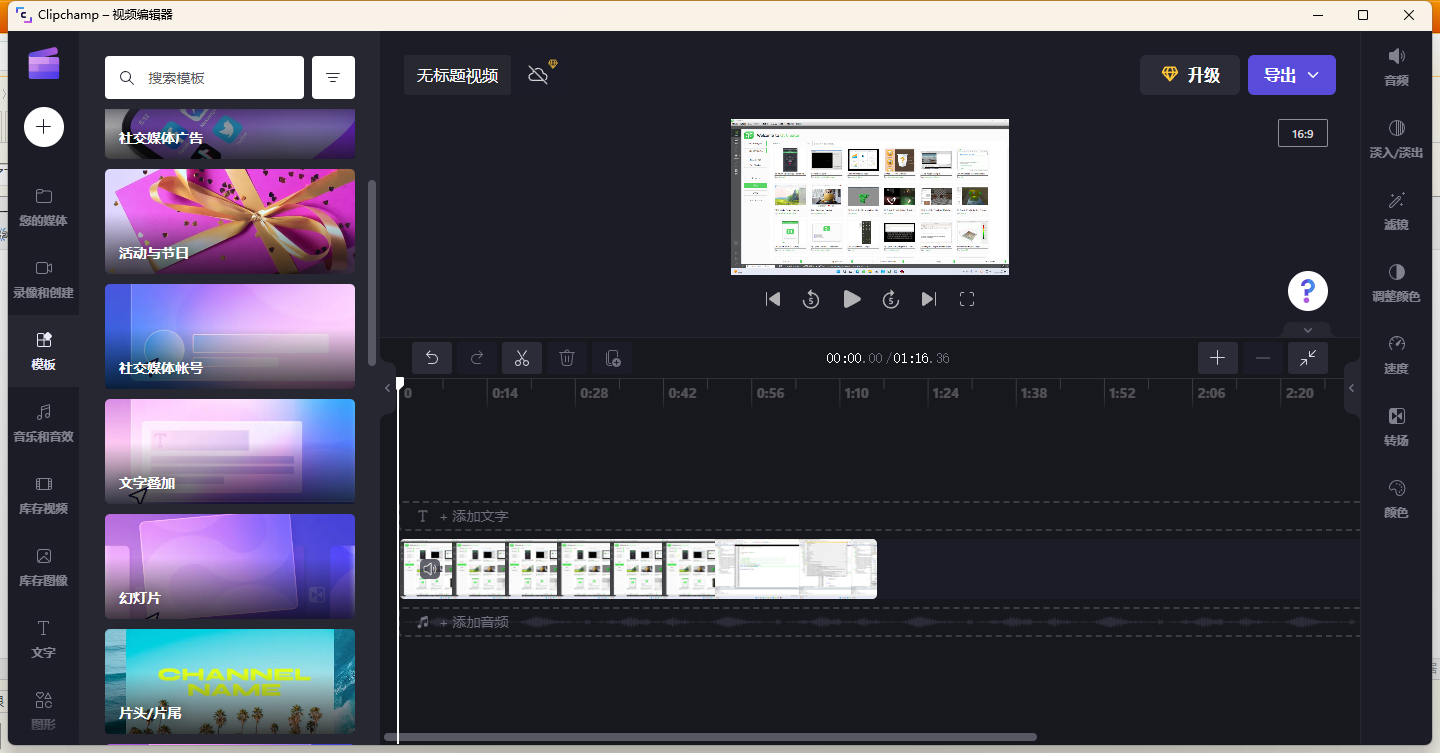Rename the 无标题视频 project title
Screen dimensions: 1440x753
[457, 75]
